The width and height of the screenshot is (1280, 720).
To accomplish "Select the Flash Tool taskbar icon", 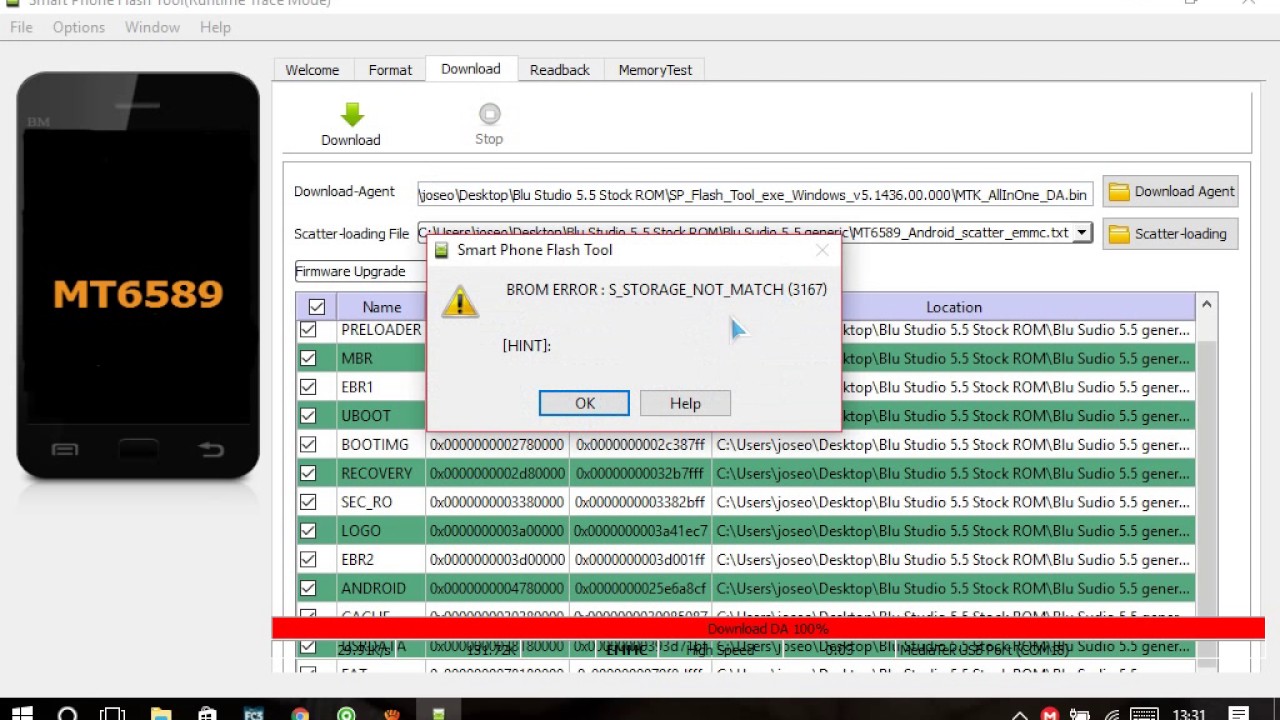I will tap(438, 714).
